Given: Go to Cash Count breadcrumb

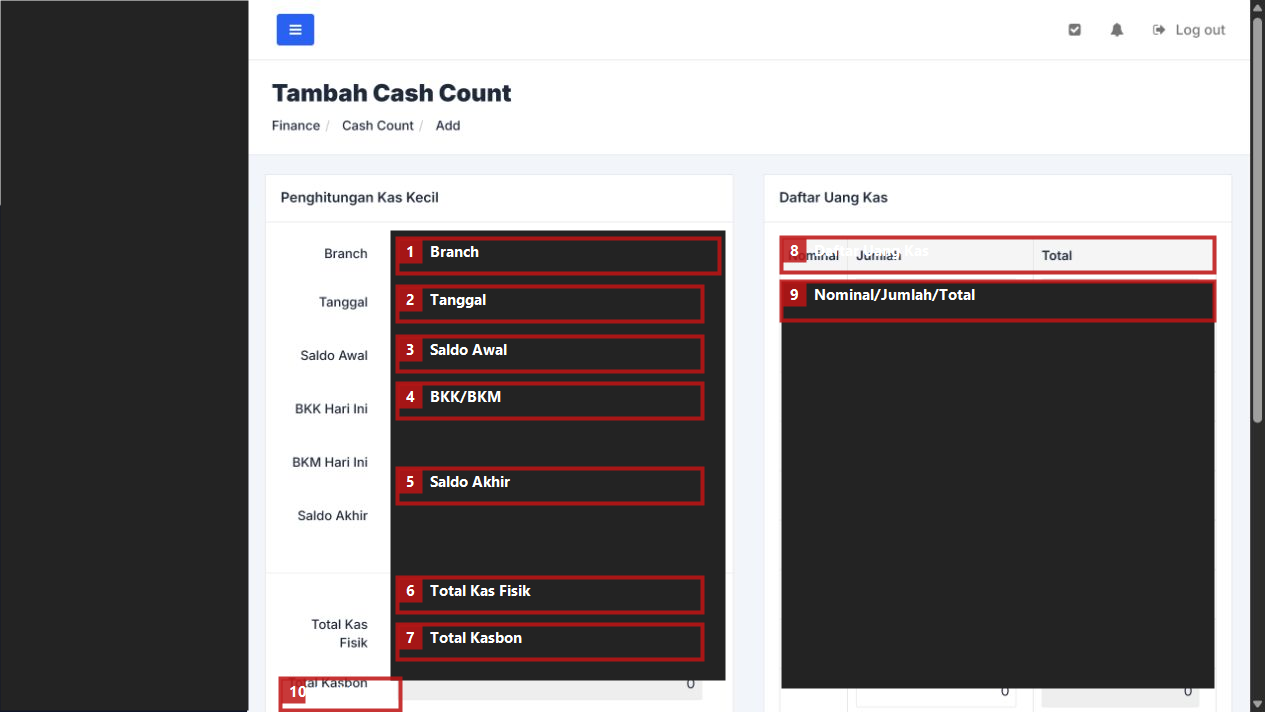Looking at the screenshot, I should pos(378,125).
